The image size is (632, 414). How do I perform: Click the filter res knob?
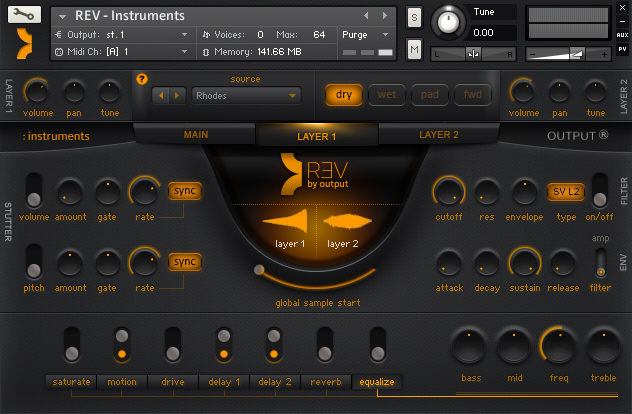486,192
